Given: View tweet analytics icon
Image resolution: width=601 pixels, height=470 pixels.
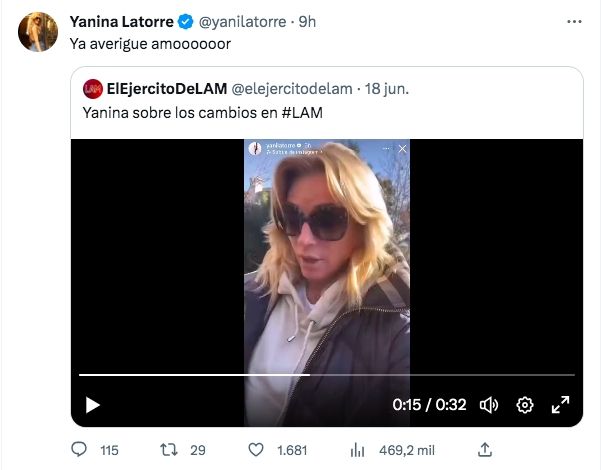Looking at the screenshot, I should pyautogui.click(x=357, y=450).
